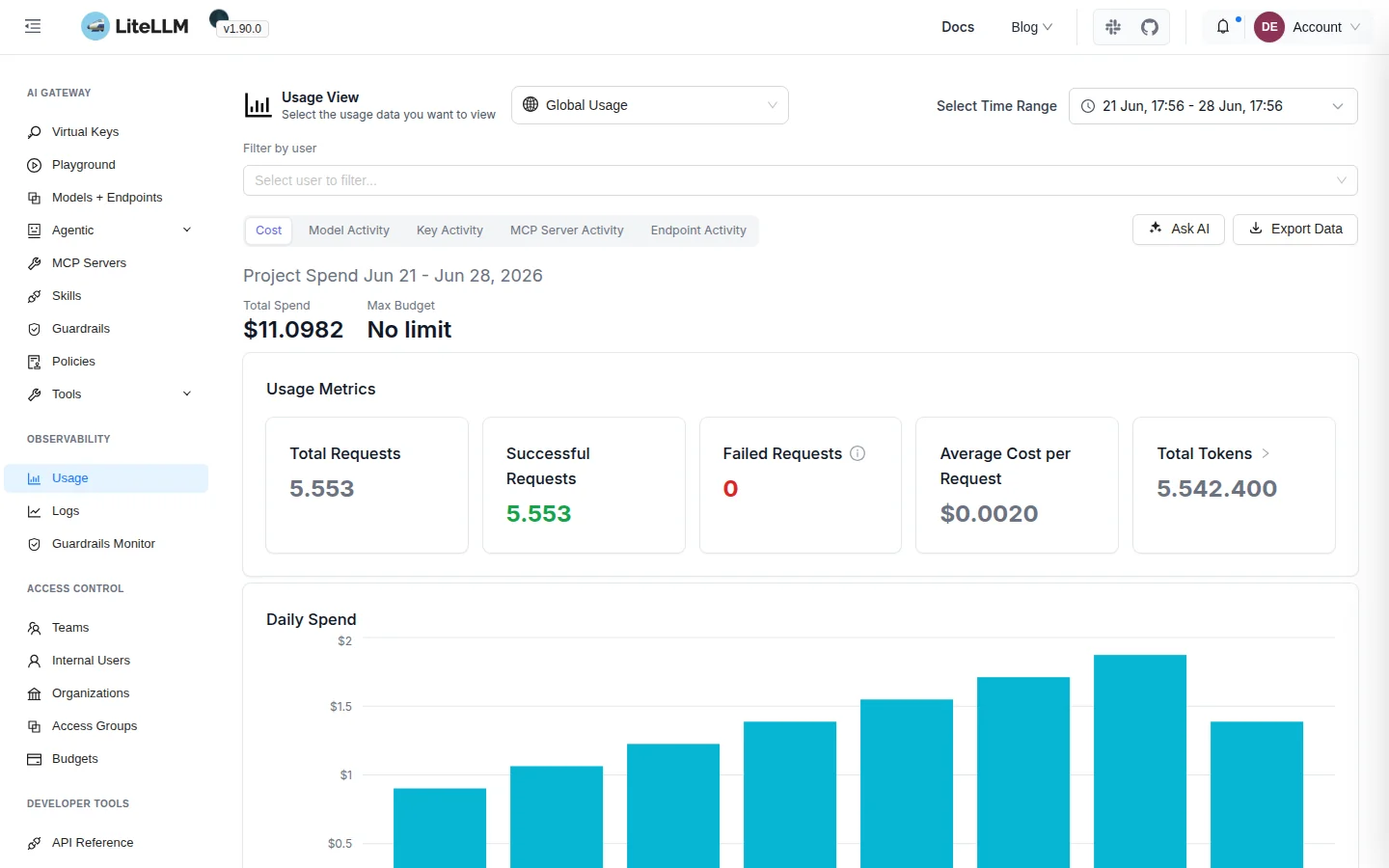Click the Logs line chart icon
The width and height of the screenshot is (1389, 868).
(x=35, y=511)
